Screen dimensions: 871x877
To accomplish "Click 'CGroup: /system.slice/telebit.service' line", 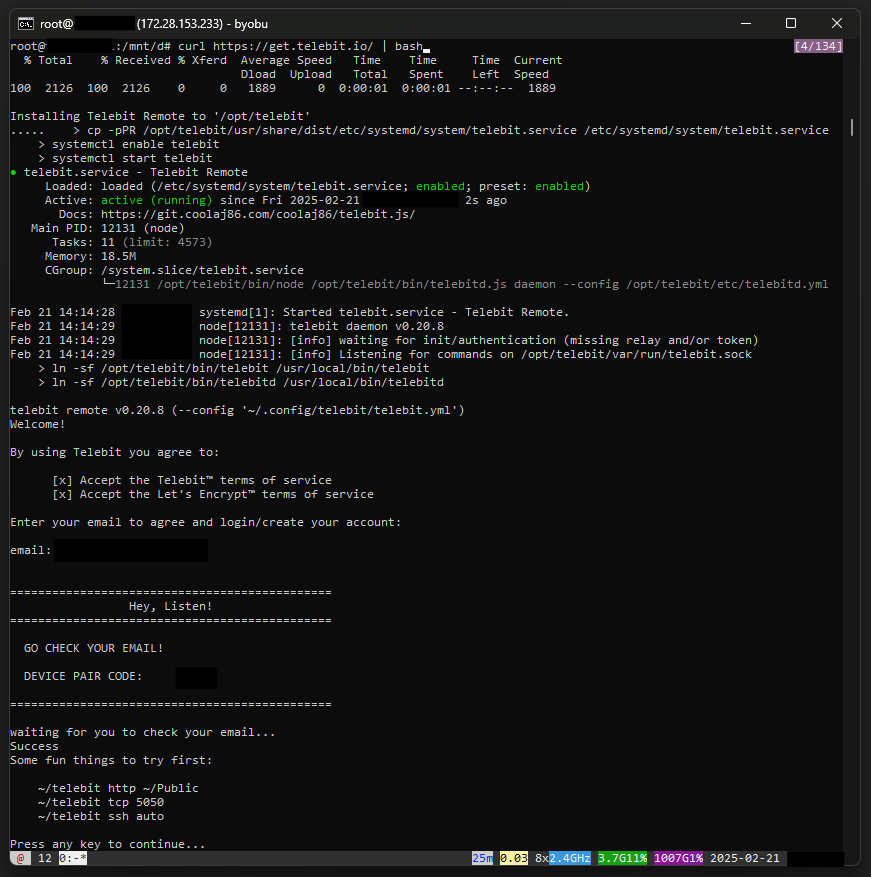I will (x=174, y=270).
